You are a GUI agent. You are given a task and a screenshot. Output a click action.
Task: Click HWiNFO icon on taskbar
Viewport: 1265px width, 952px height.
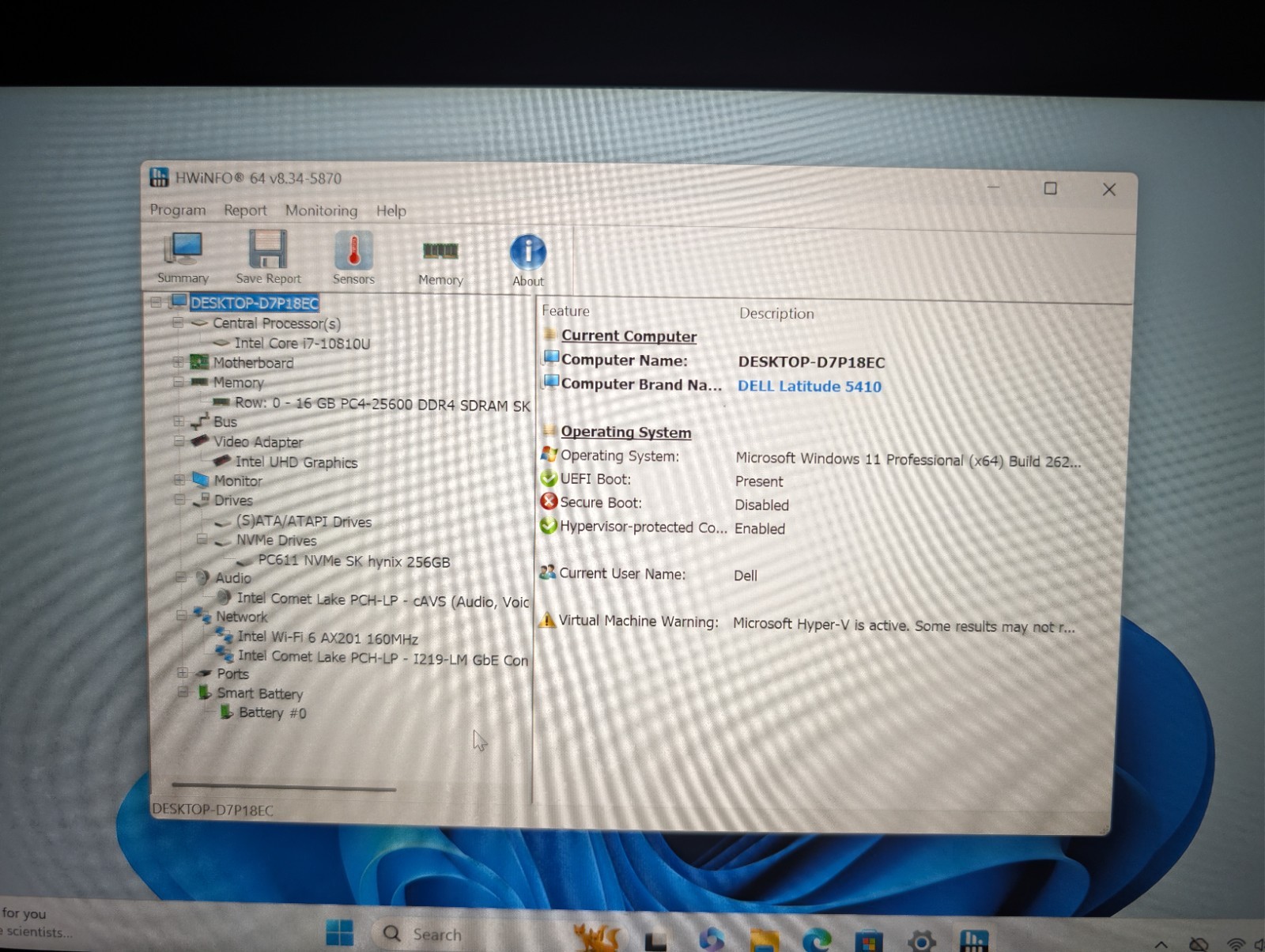point(973,940)
